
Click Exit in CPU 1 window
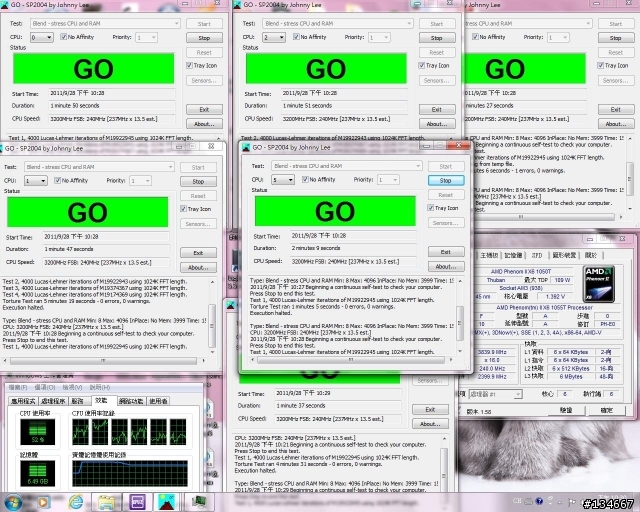pos(198,253)
